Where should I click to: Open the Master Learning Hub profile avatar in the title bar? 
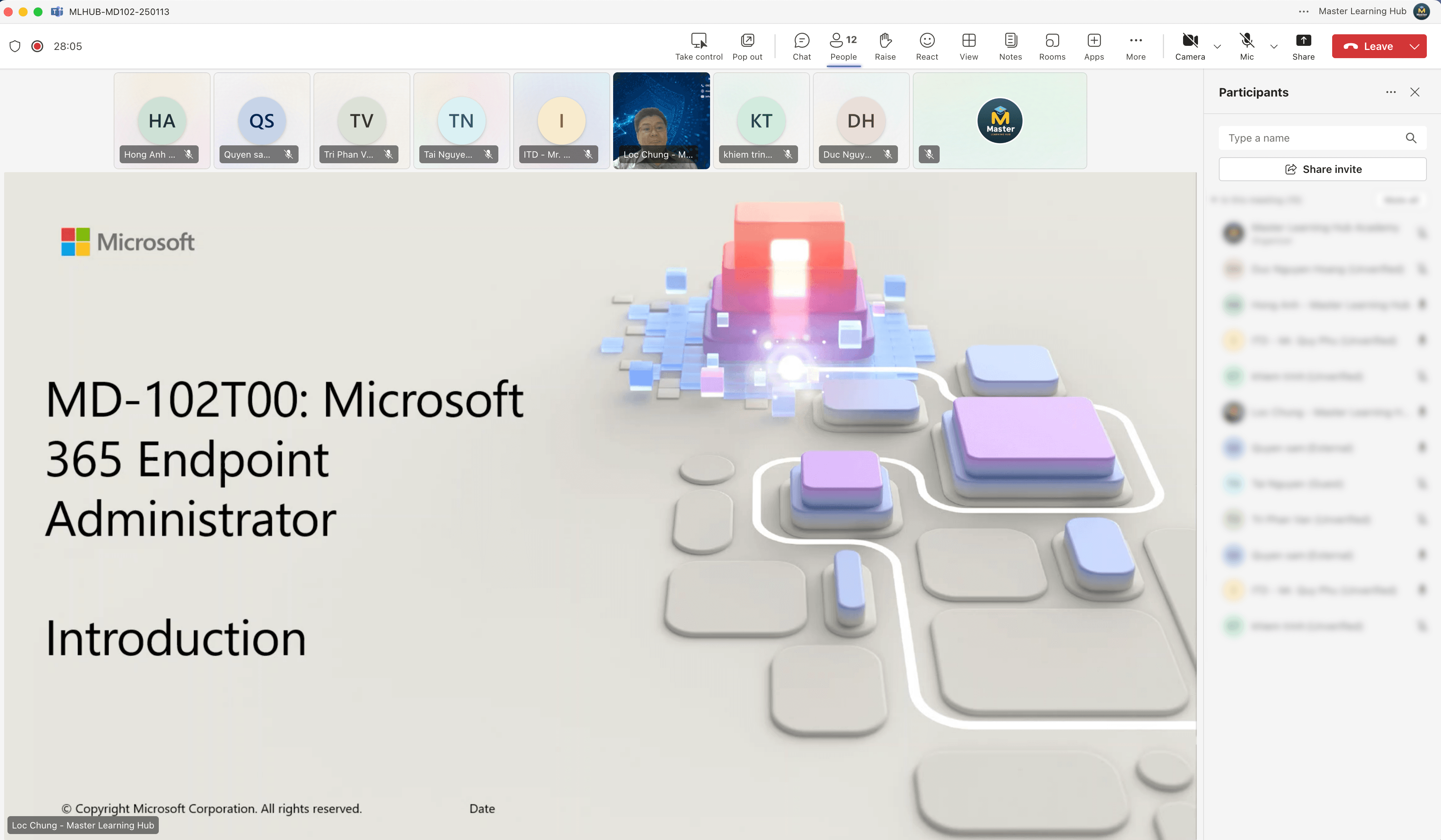[x=1421, y=12]
